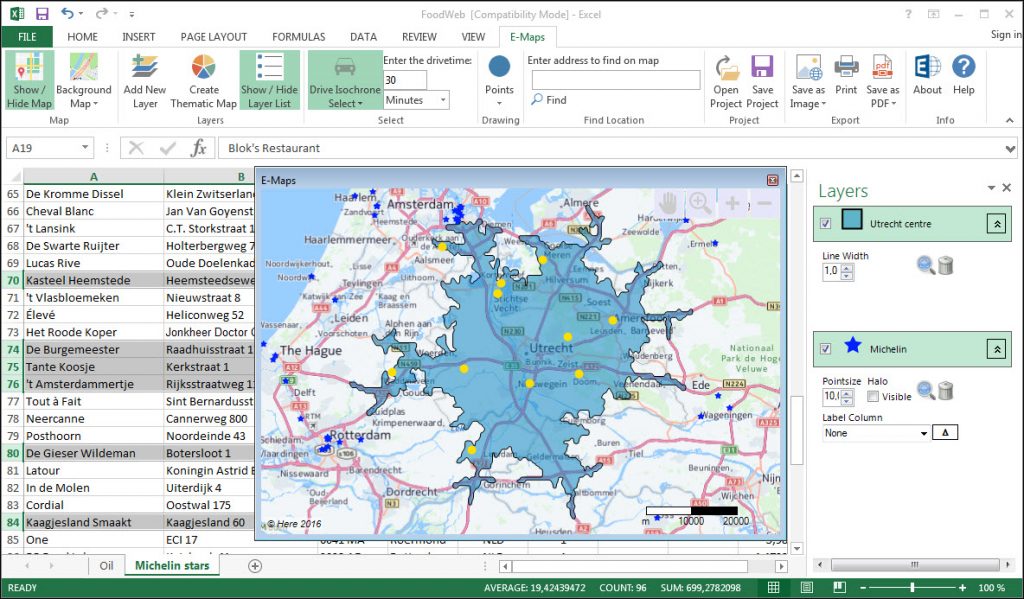The width and height of the screenshot is (1024, 599).
Task: Collapse the ribbon with the arrow
Action: [1010, 120]
